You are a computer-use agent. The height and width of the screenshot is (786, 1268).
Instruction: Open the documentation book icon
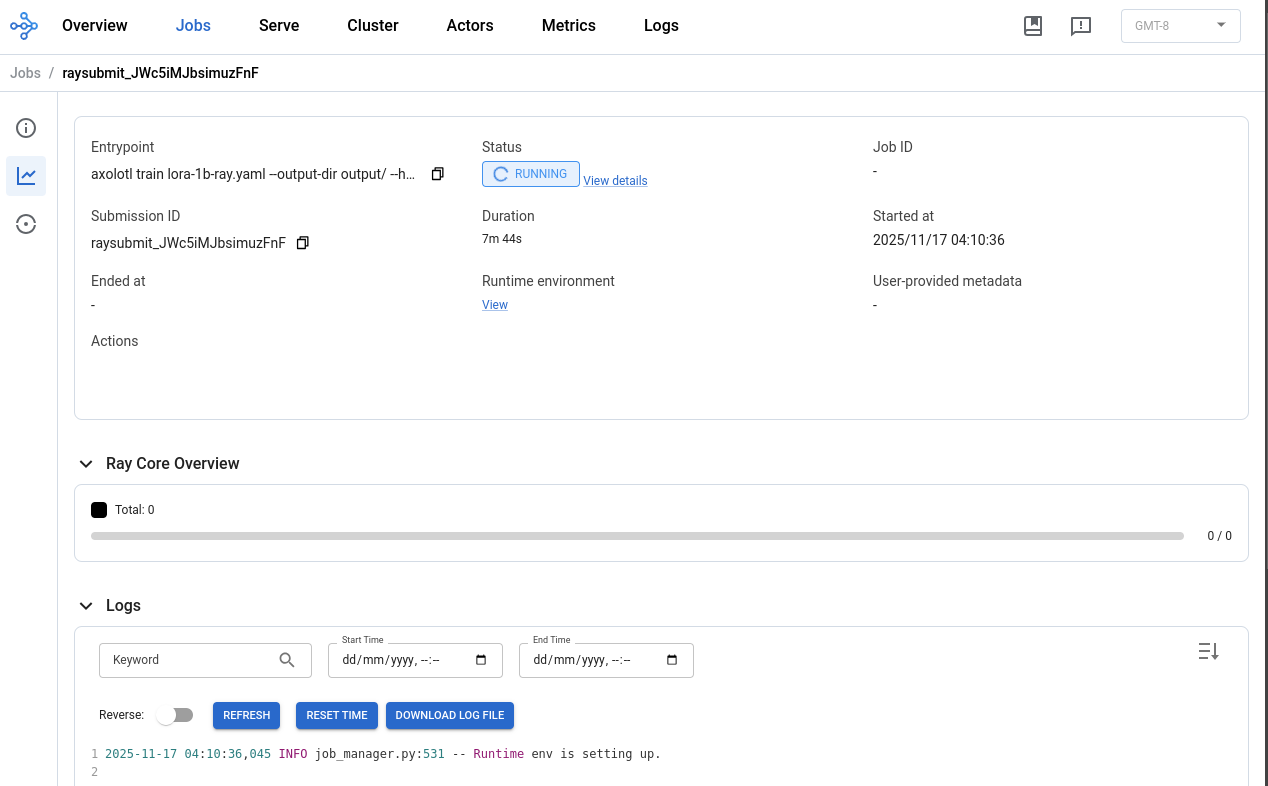pyautogui.click(x=1033, y=26)
